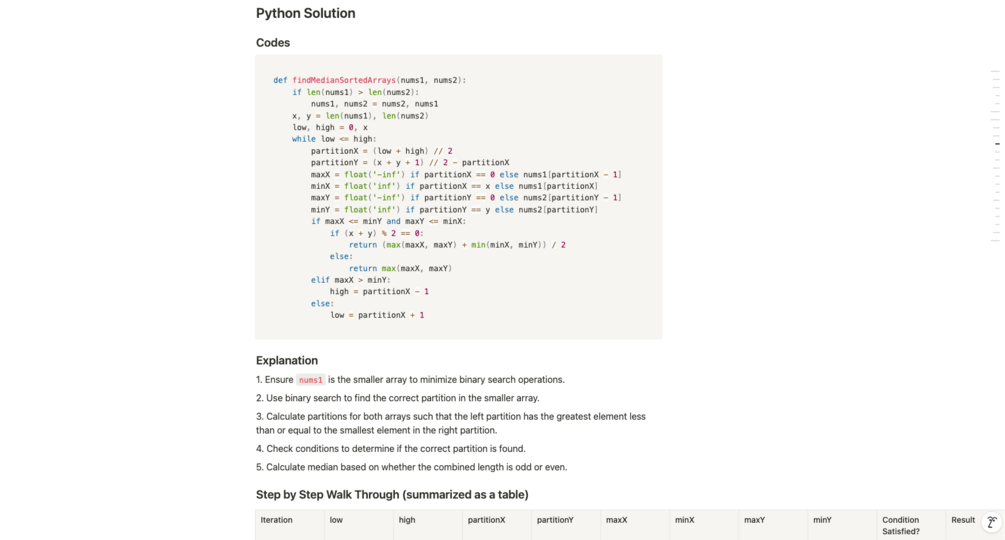
Task: Click the 'def findMedianSortedArrays' code line
Action: 370,80
